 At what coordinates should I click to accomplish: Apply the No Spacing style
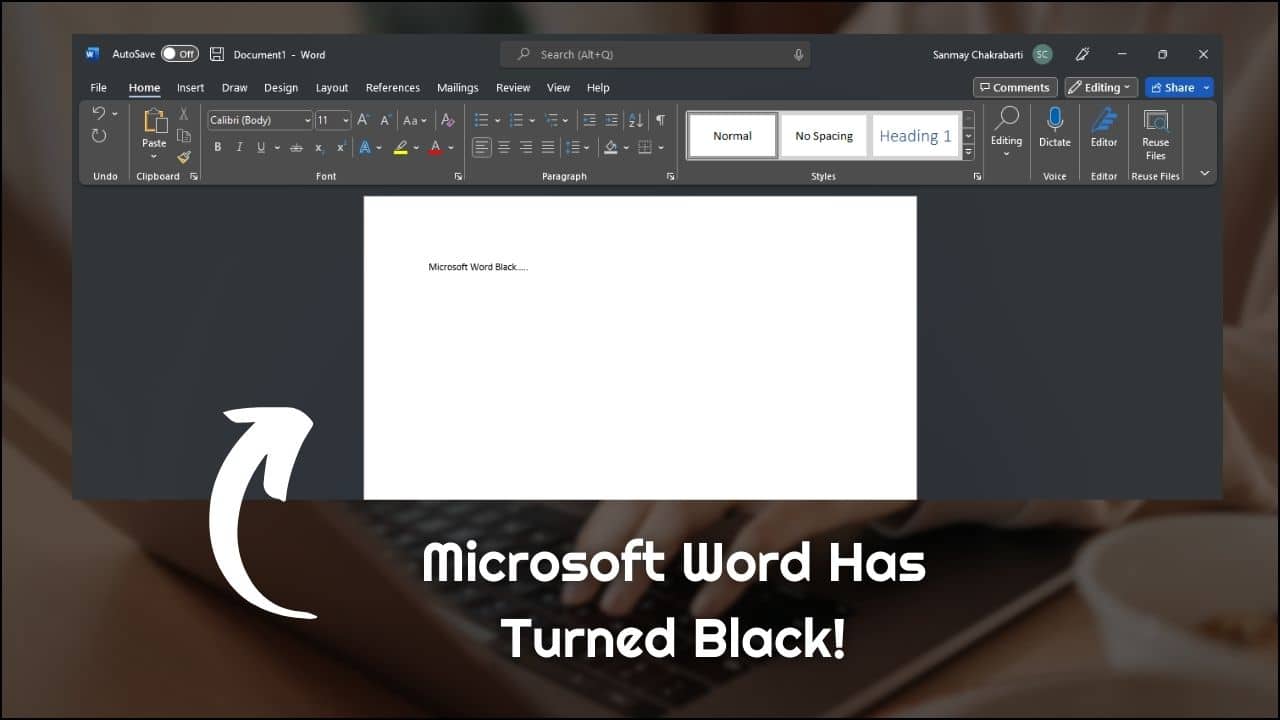[x=824, y=135]
